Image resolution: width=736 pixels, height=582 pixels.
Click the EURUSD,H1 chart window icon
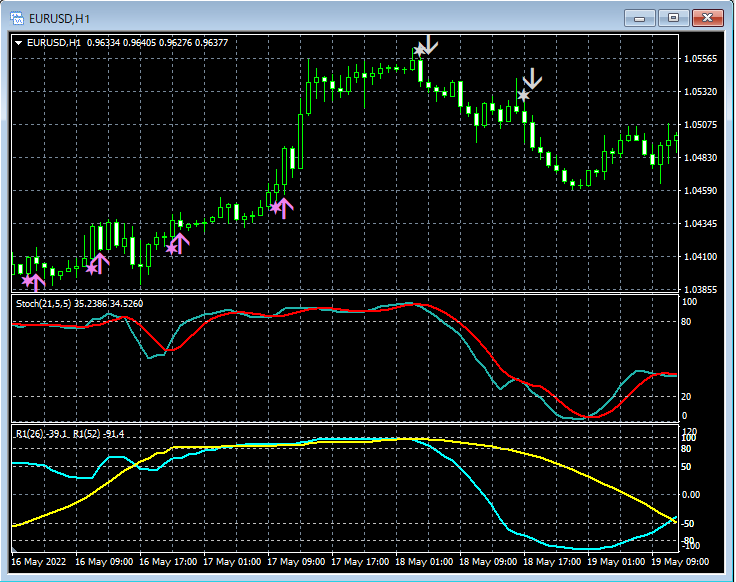coord(17,18)
